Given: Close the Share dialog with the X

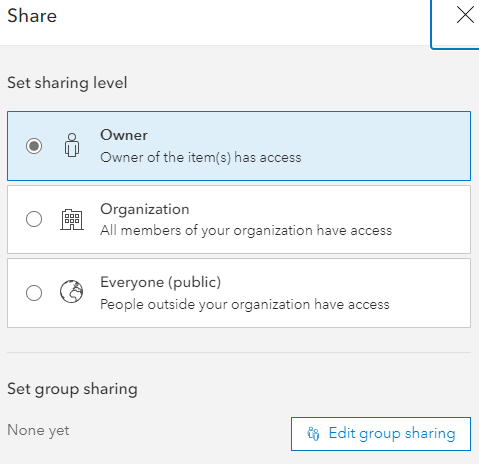Looking at the screenshot, I should click(465, 16).
